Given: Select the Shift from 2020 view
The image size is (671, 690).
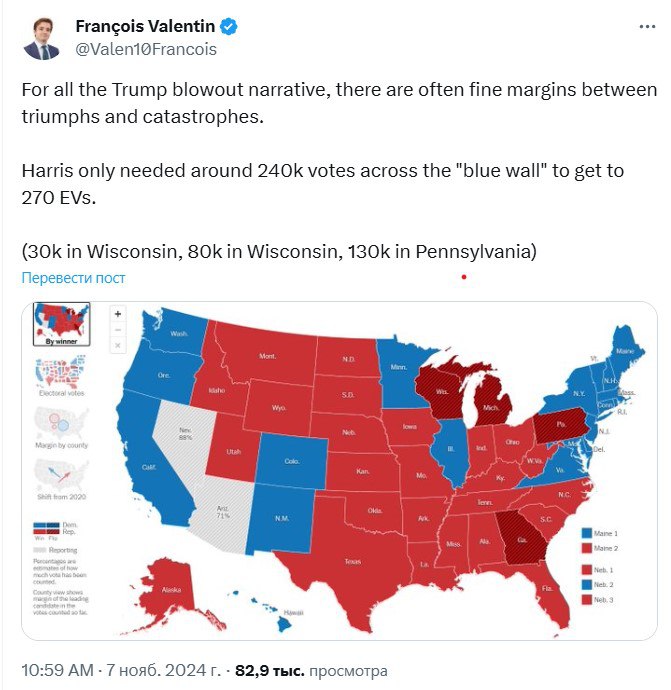Looking at the screenshot, I should (62, 480).
